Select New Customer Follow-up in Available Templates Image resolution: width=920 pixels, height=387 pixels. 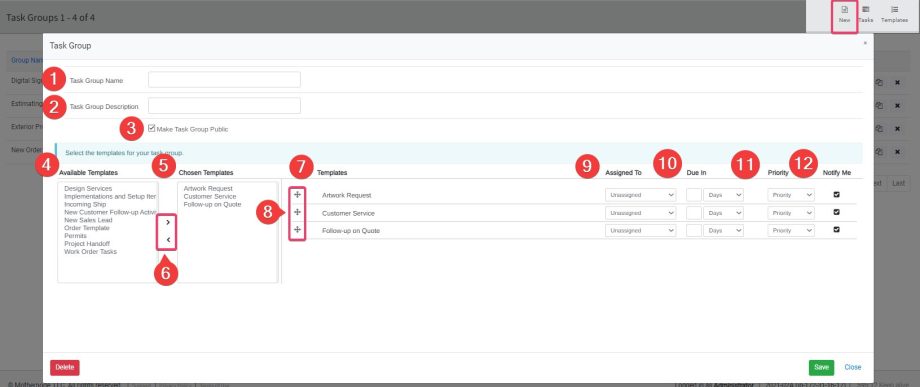click(110, 212)
